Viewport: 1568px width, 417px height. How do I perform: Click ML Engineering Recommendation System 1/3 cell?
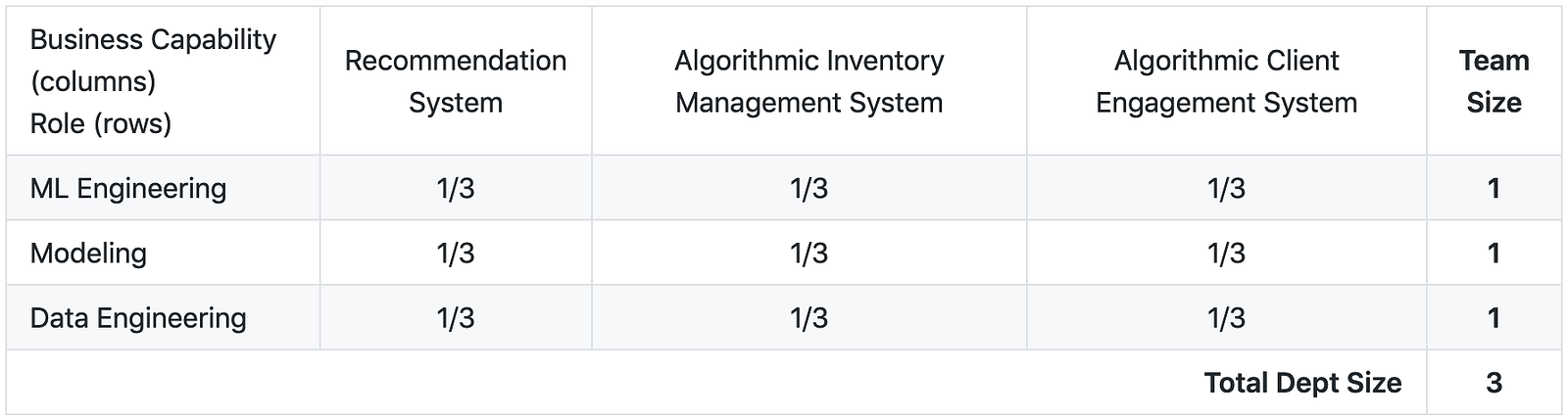[x=456, y=188]
